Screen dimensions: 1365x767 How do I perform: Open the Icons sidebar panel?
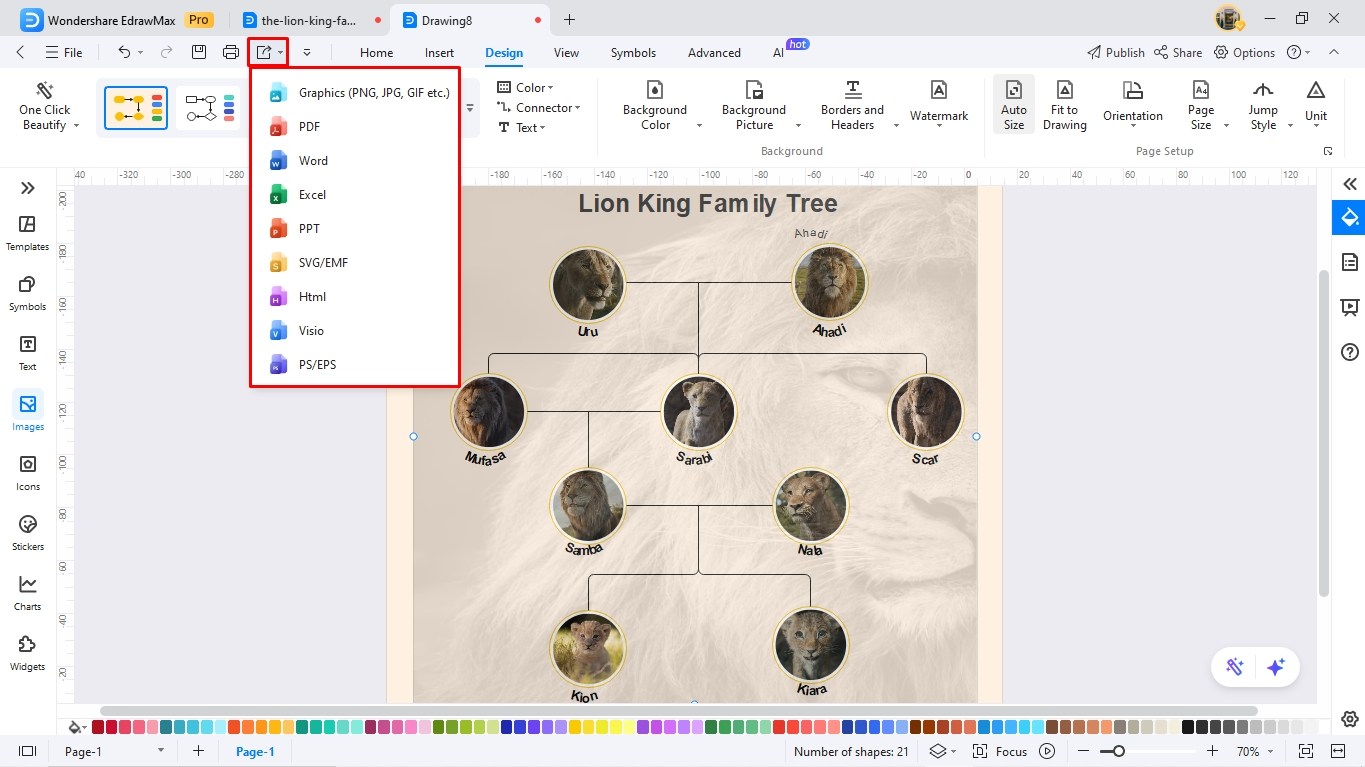tap(28, 473)
